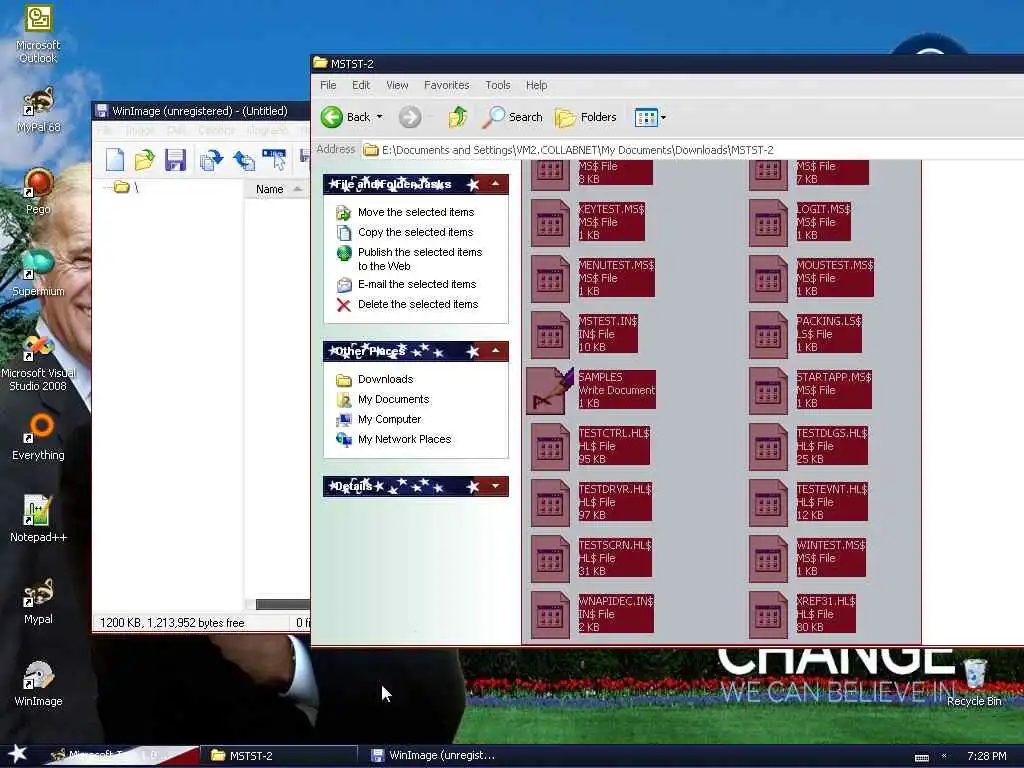Click the Explorer address bar path
The width and height of the screenshot is (1024, 768).
577,150
